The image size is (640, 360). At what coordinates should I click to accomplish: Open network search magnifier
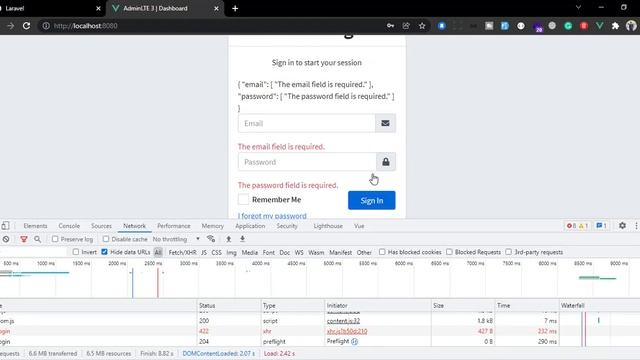click(38, 239)
